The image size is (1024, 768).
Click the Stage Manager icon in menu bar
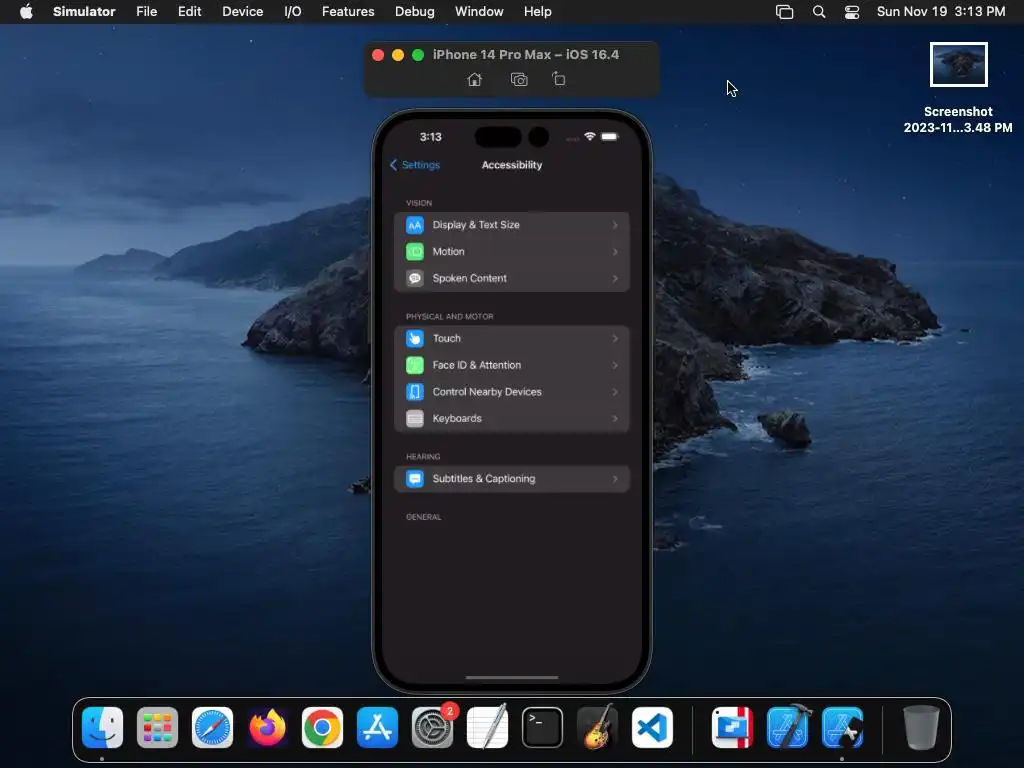tap(784, 12)
